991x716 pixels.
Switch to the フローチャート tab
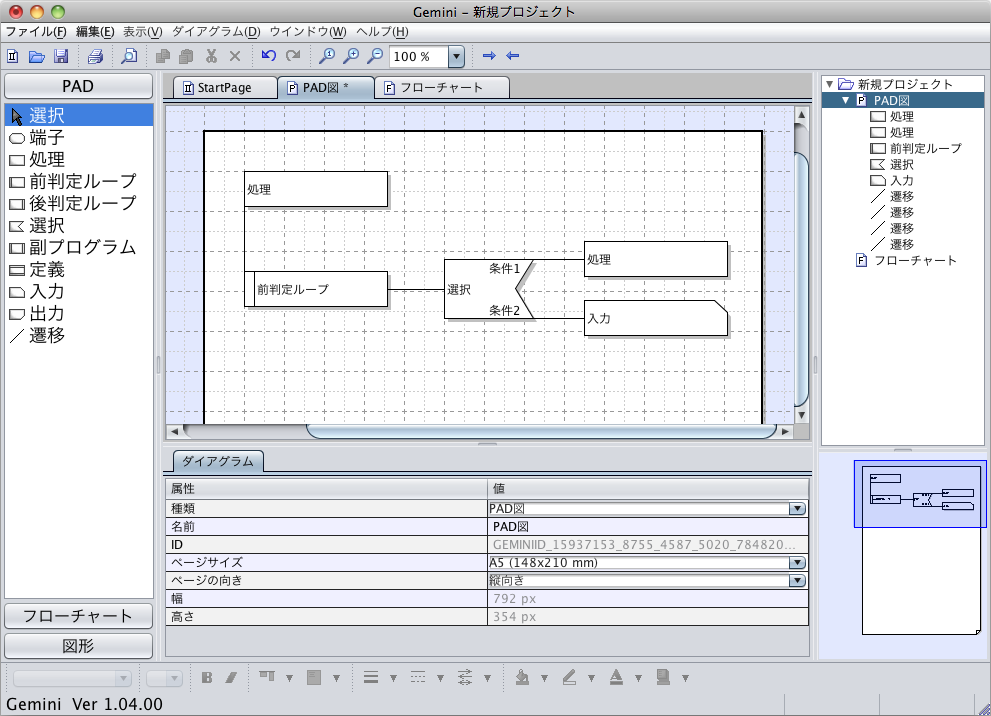[x=441, y=88]
